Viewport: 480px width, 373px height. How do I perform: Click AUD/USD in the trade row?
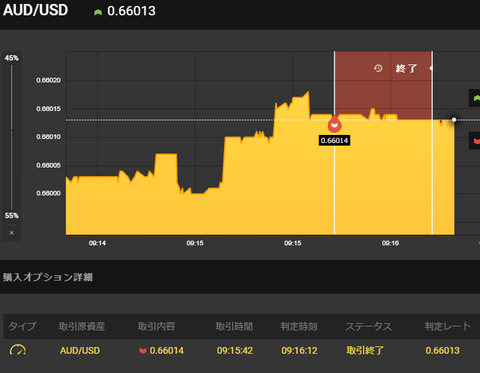click(80, 351)
